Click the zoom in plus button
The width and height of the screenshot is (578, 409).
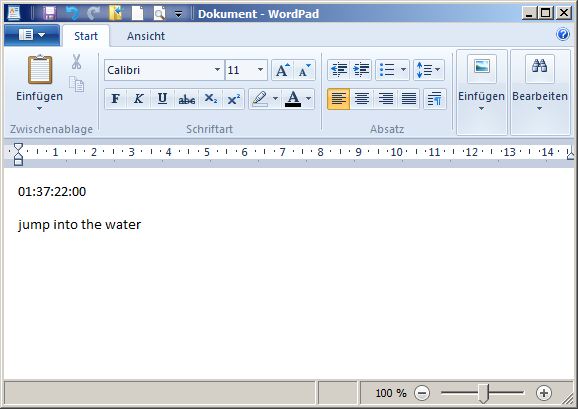tap(544, 393)
